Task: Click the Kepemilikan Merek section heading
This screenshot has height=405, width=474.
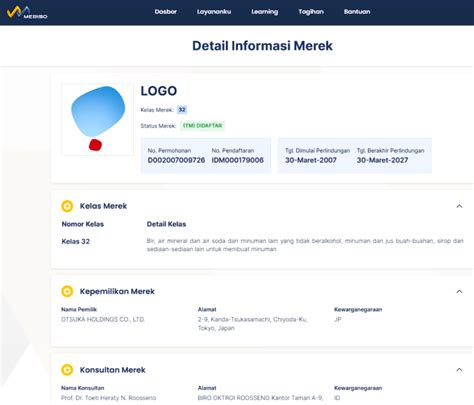Action: 117,291
